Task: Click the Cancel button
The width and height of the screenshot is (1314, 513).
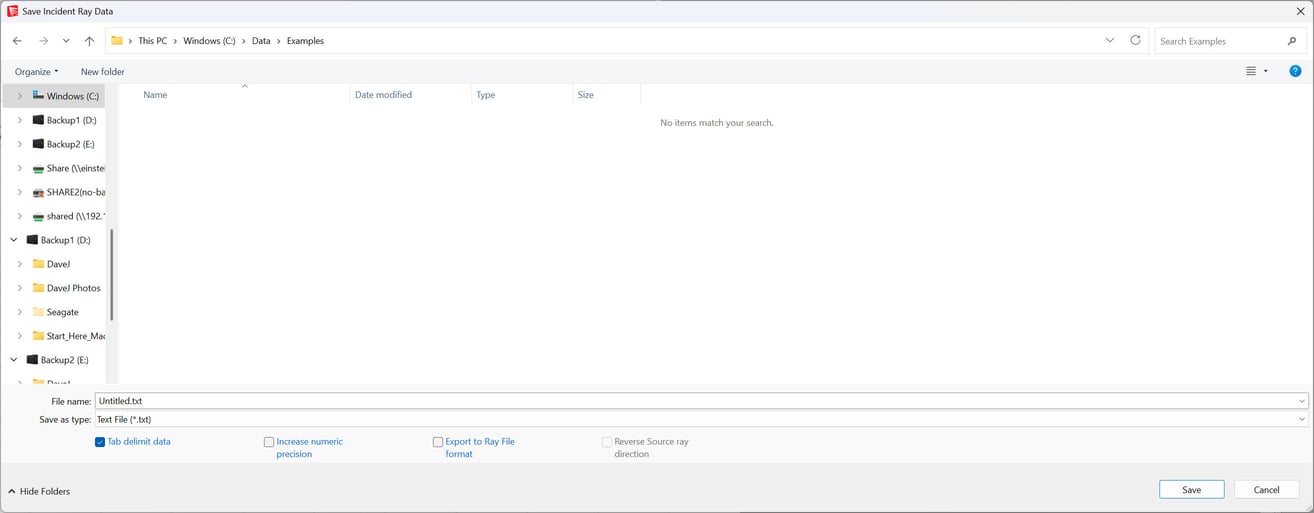Action: [1267, 490]
